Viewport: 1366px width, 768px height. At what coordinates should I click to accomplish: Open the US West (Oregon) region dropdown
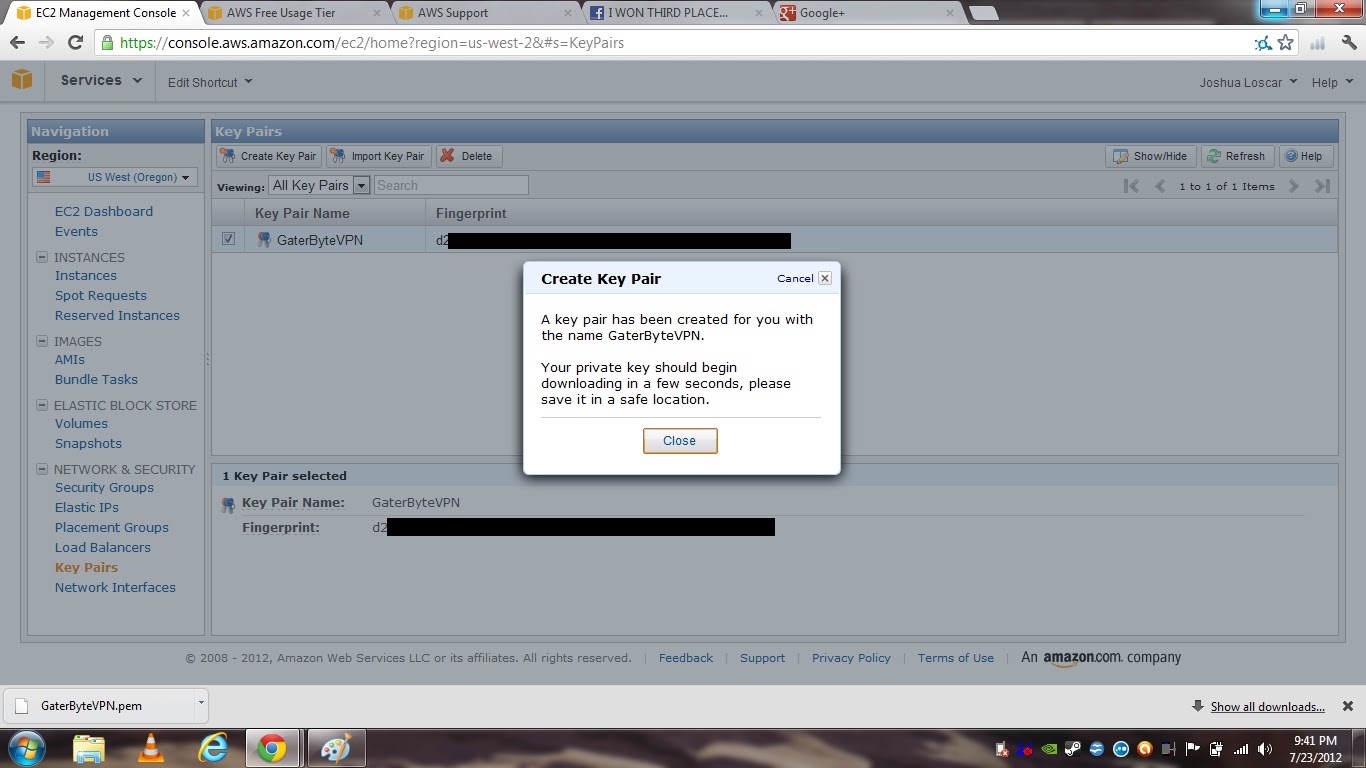[114, 177]
